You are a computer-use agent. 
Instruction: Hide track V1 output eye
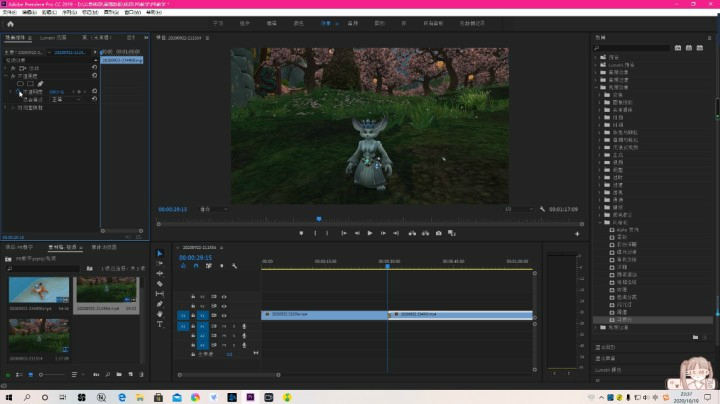tap(224, 315)
